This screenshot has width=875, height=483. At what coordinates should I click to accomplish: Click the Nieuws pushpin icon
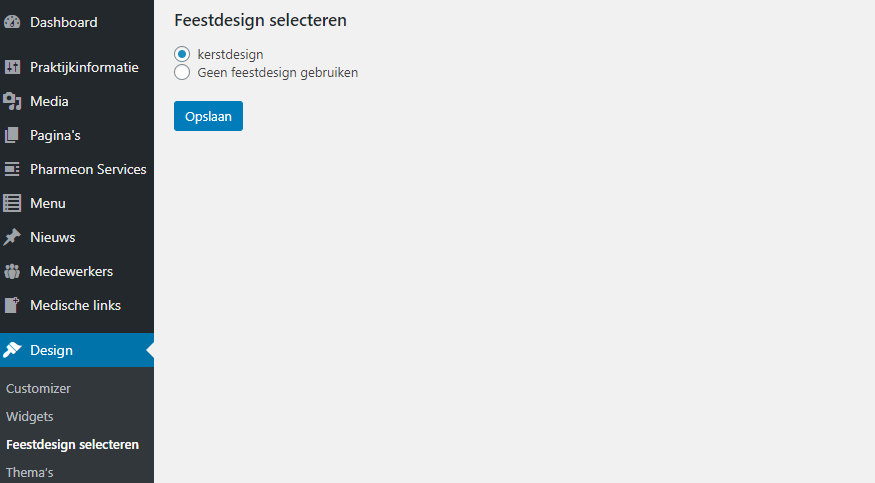[12, 237]
